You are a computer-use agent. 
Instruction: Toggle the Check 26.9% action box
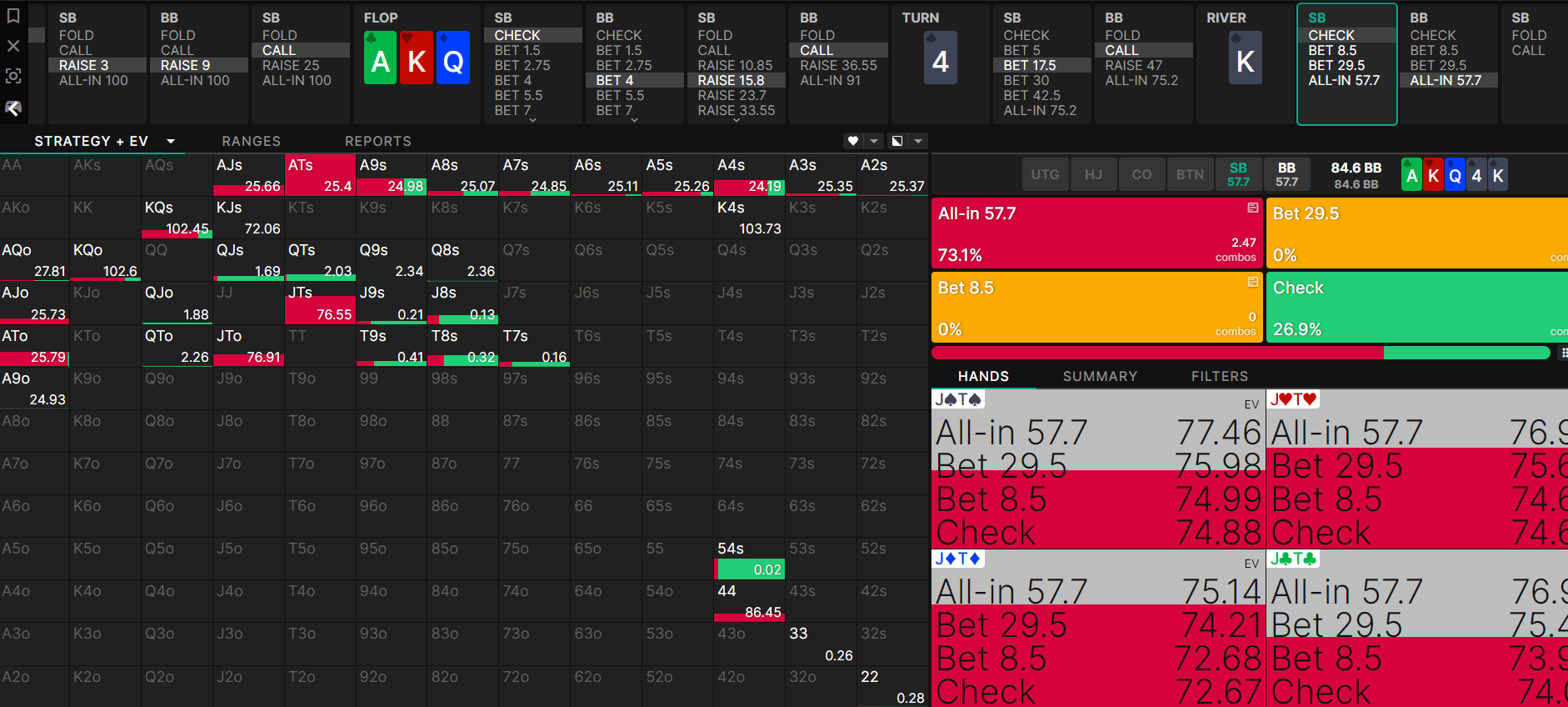pyautogui.click(x=1417, y=307)
